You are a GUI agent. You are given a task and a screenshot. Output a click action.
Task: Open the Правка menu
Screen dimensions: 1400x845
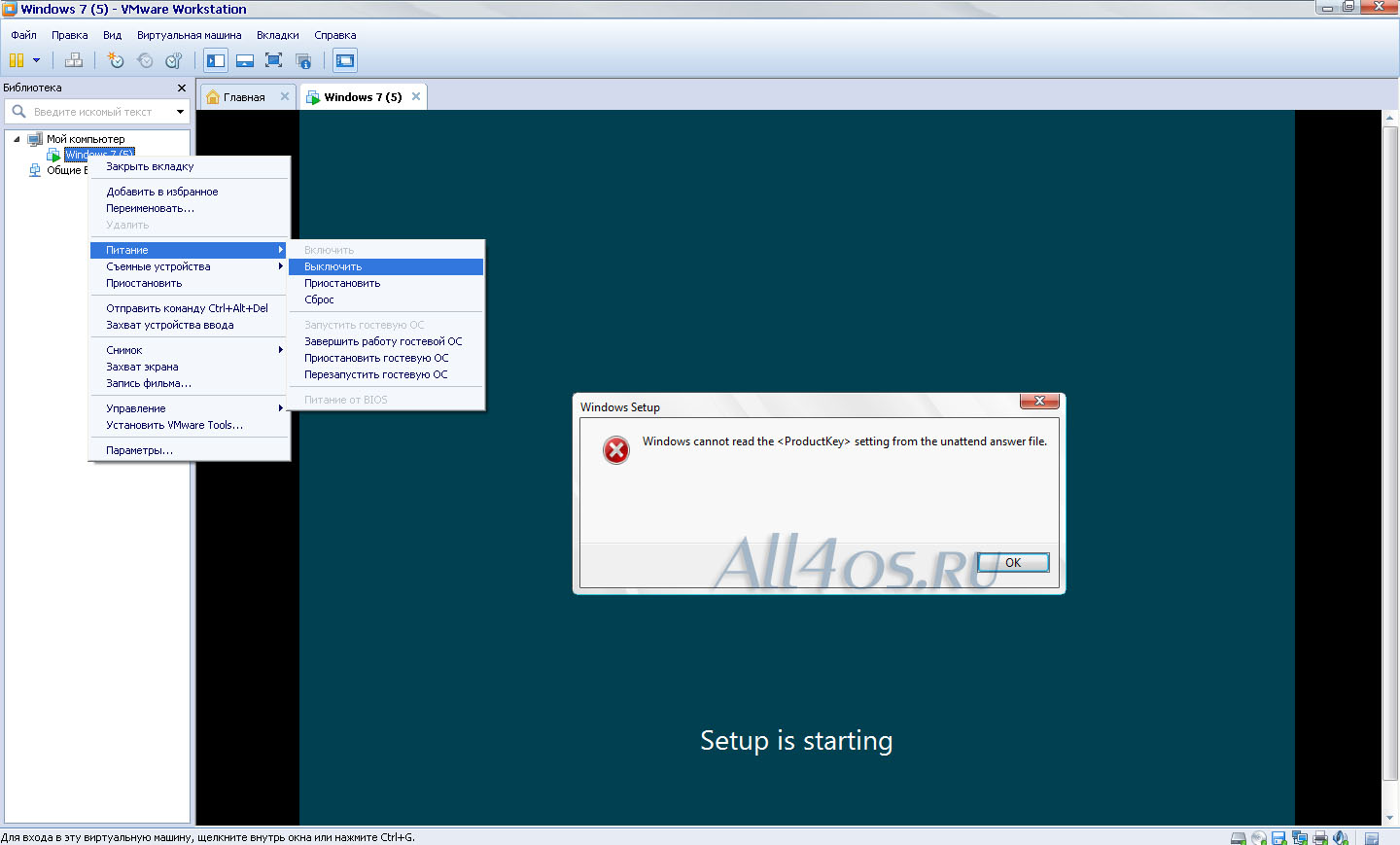click(70, 35)
